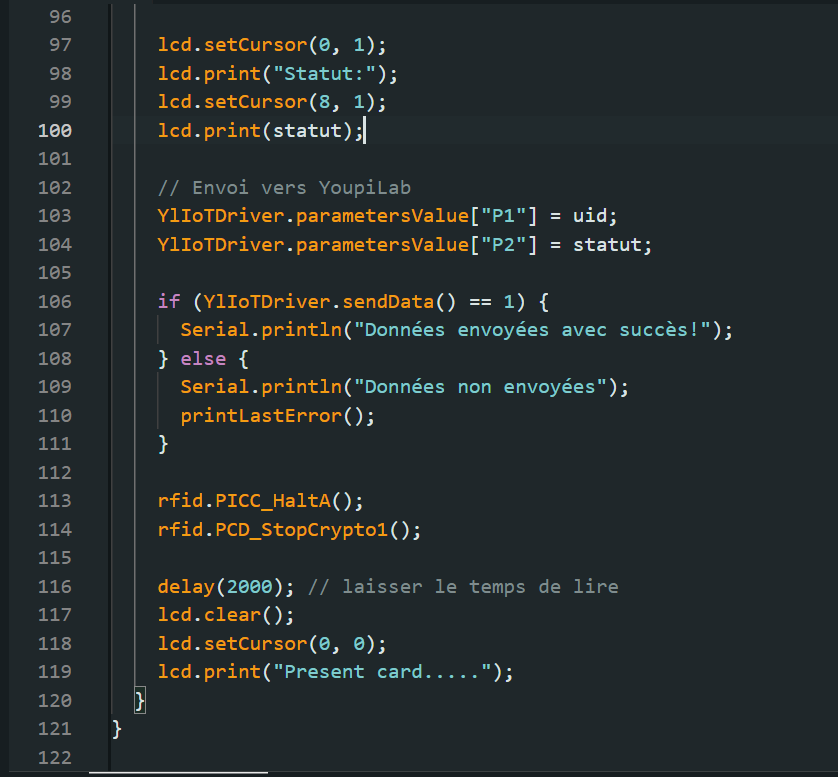The width and height of the screenshot is (838, 777).
Task: Click the highlighted closing brace on line 120
Action: point(139,701)
